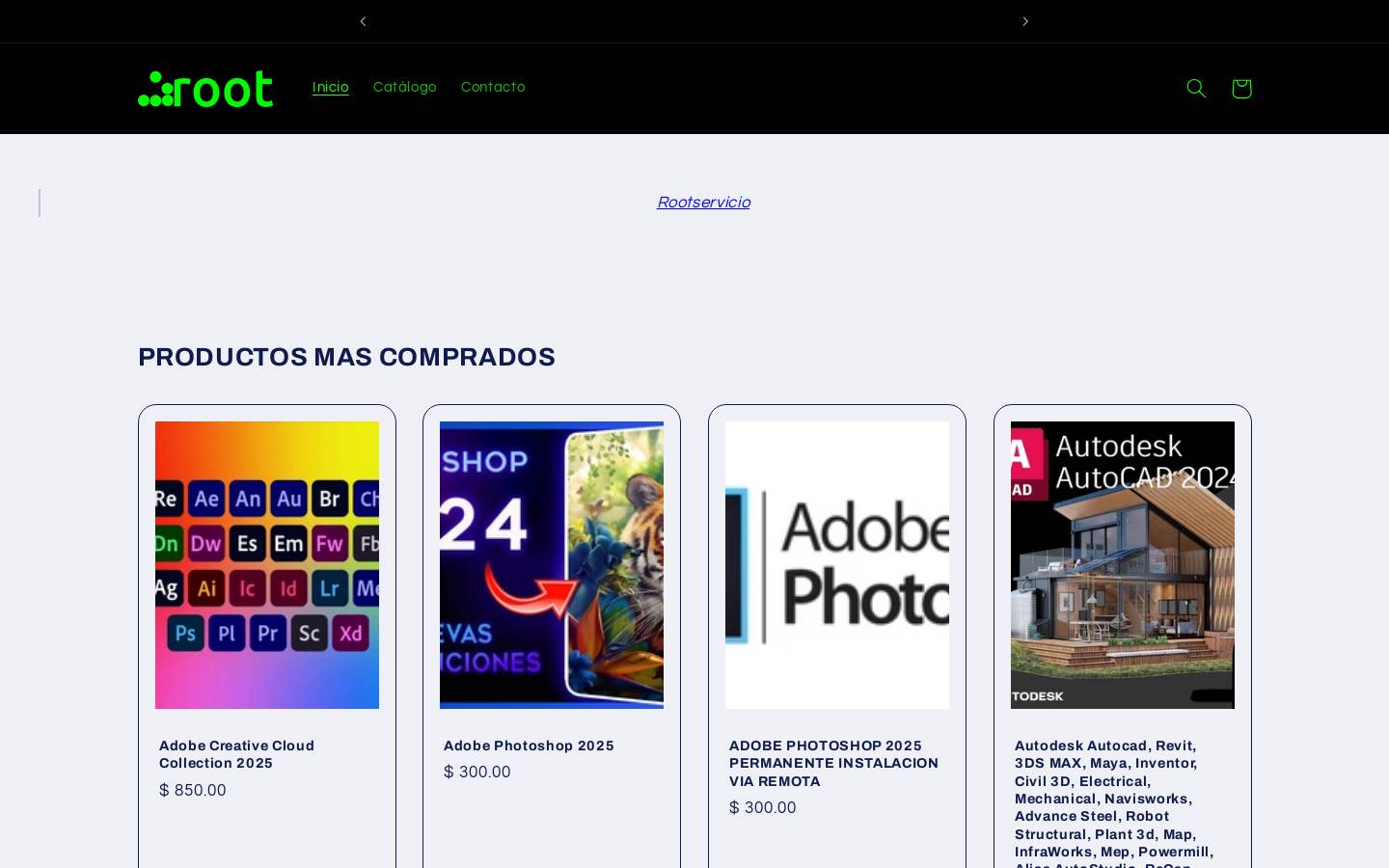Image resolution: width=1389 pixels, height=868 pixels.
Task: Click the $ 850.00 price text
Action: pyautogui.click(x=193, y=790)
